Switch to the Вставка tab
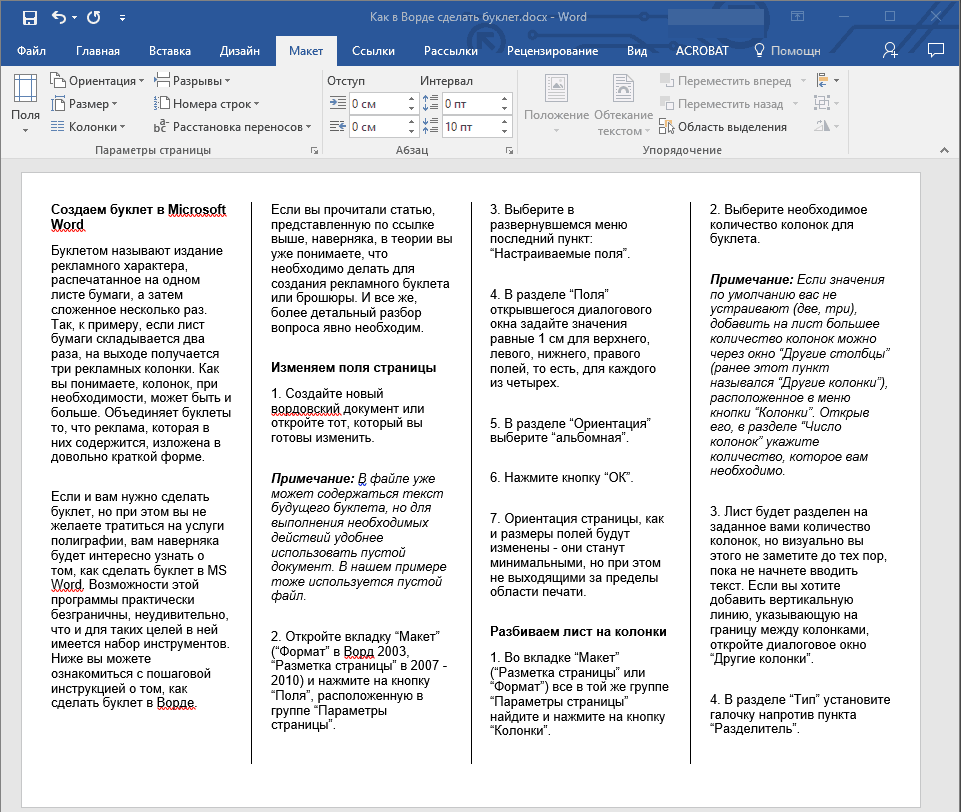 [x=170, y=51]
